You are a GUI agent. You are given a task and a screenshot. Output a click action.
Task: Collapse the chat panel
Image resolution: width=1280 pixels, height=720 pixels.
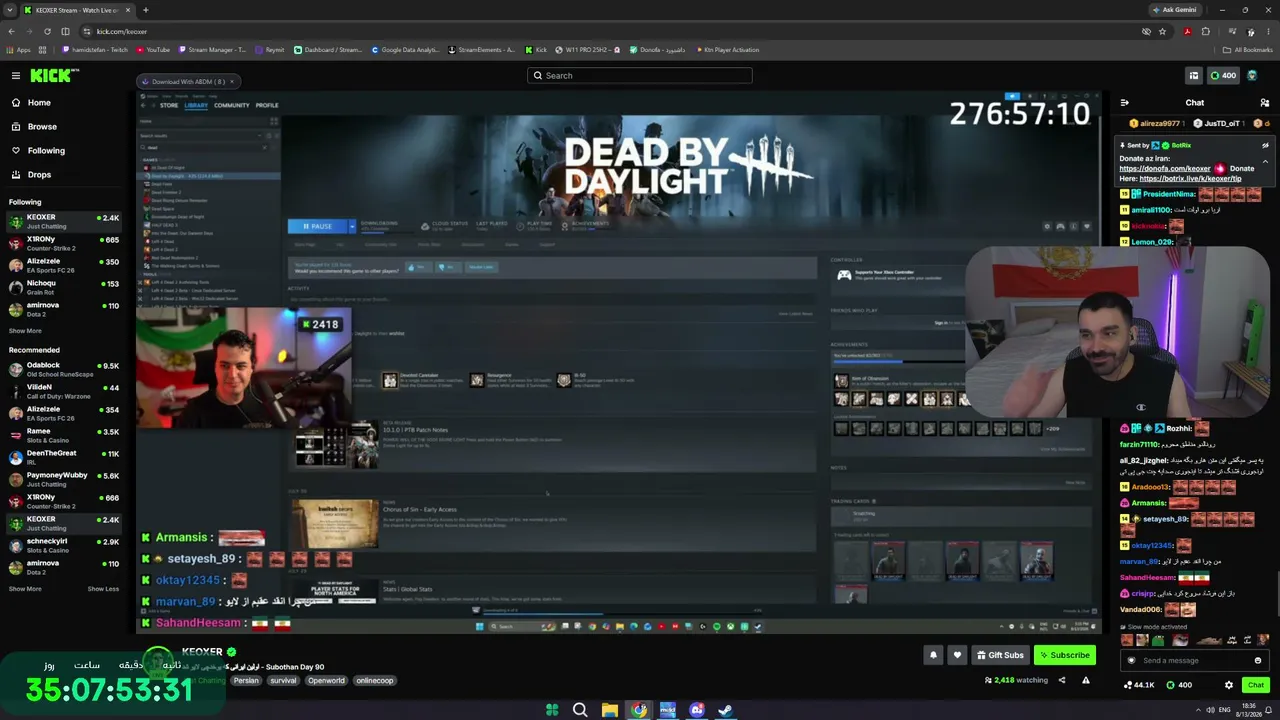[x=1125, y=103]
